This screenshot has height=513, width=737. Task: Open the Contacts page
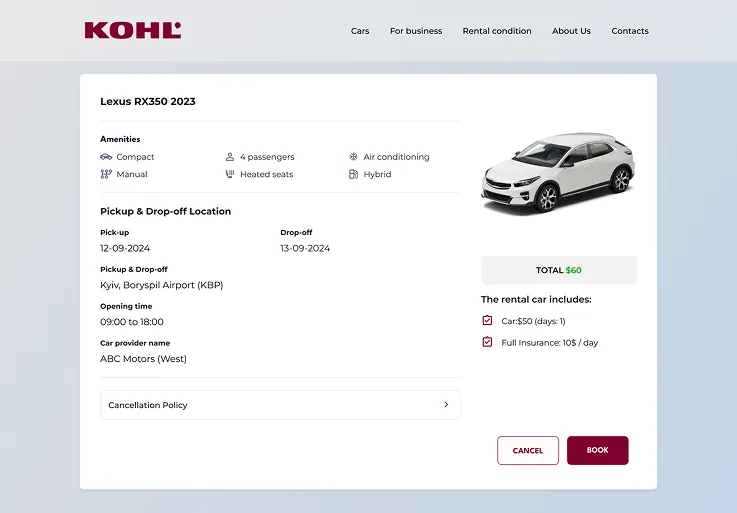coord(630,31)
